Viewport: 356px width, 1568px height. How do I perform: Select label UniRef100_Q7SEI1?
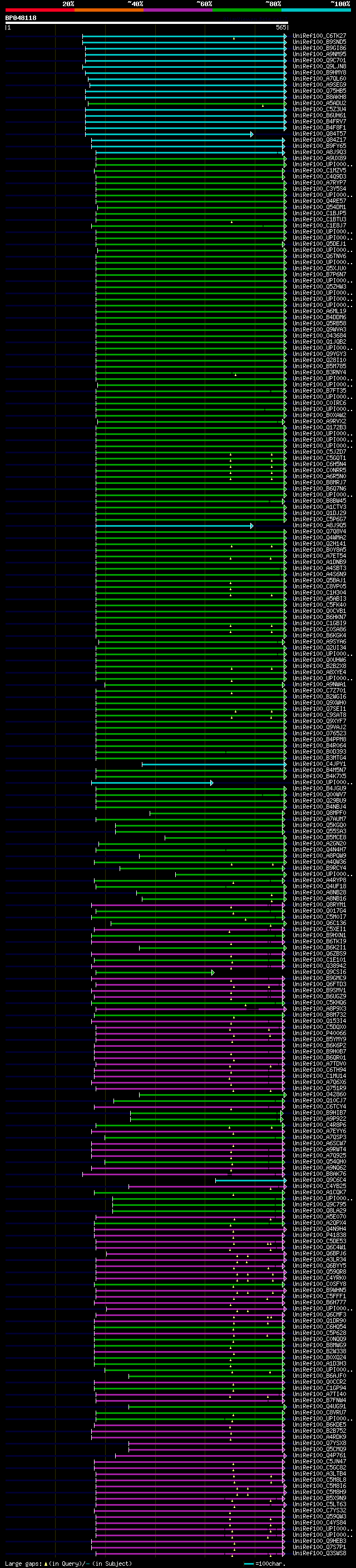click(319, 709)
